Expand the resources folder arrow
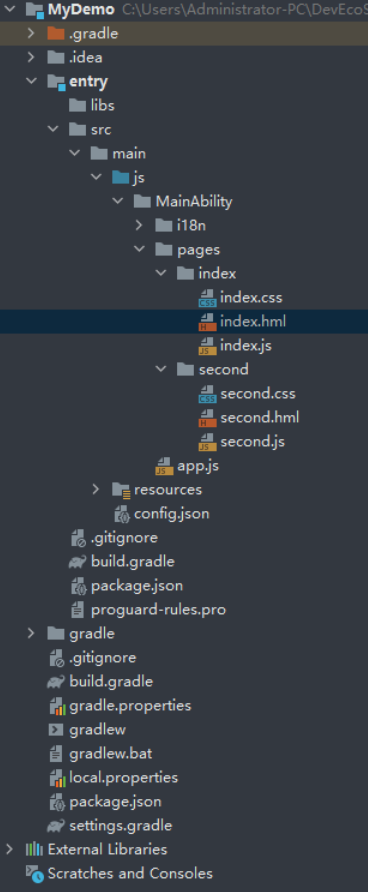Image resolution: width=368 pixels, height=892 pixels. pos(96,489)
